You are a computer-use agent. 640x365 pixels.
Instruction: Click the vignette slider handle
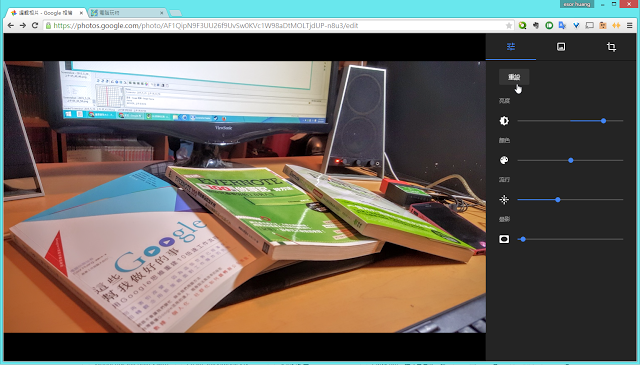point(523,239)
